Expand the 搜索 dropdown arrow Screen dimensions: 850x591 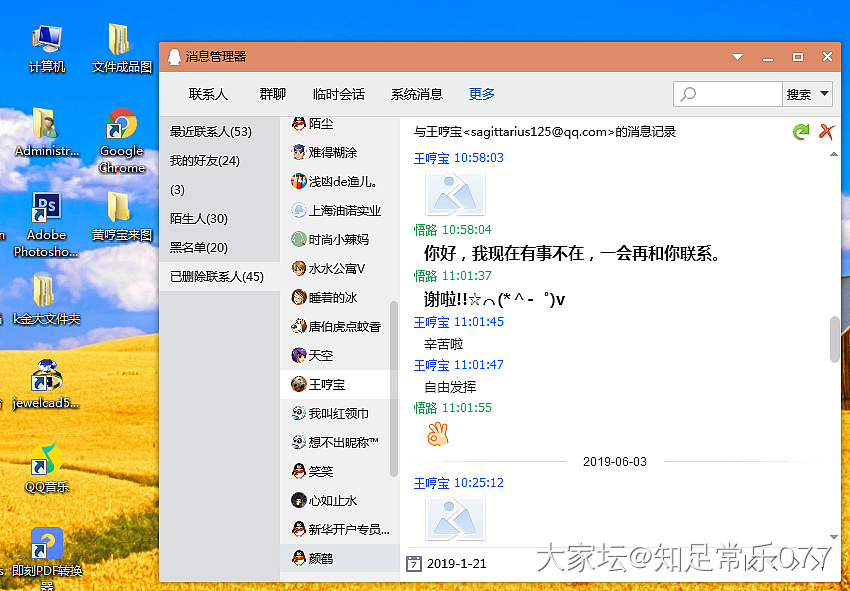coord(824,94)
